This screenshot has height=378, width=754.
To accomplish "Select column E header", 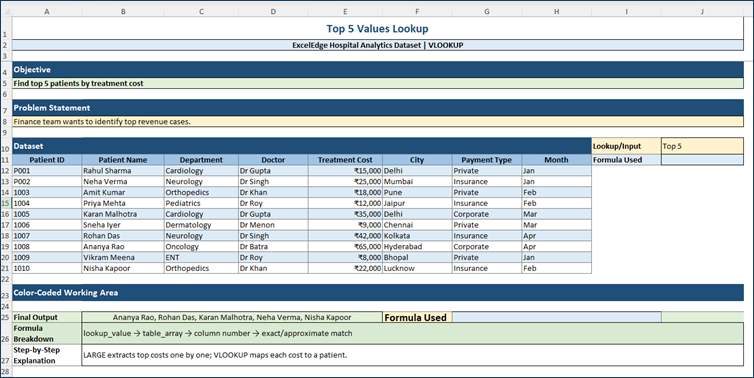I will pos(345,12).
